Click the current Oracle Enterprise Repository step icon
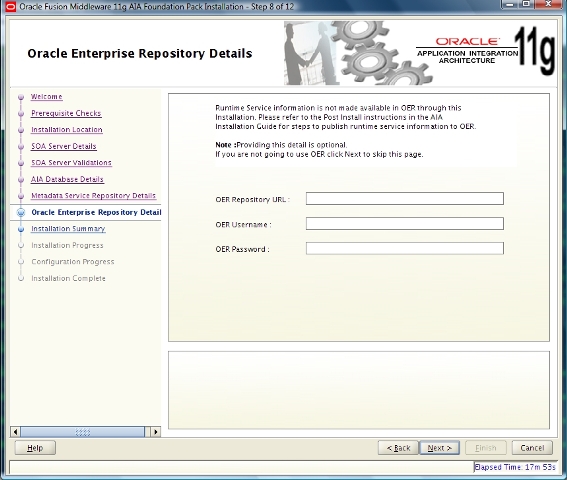 click(21, 212)
